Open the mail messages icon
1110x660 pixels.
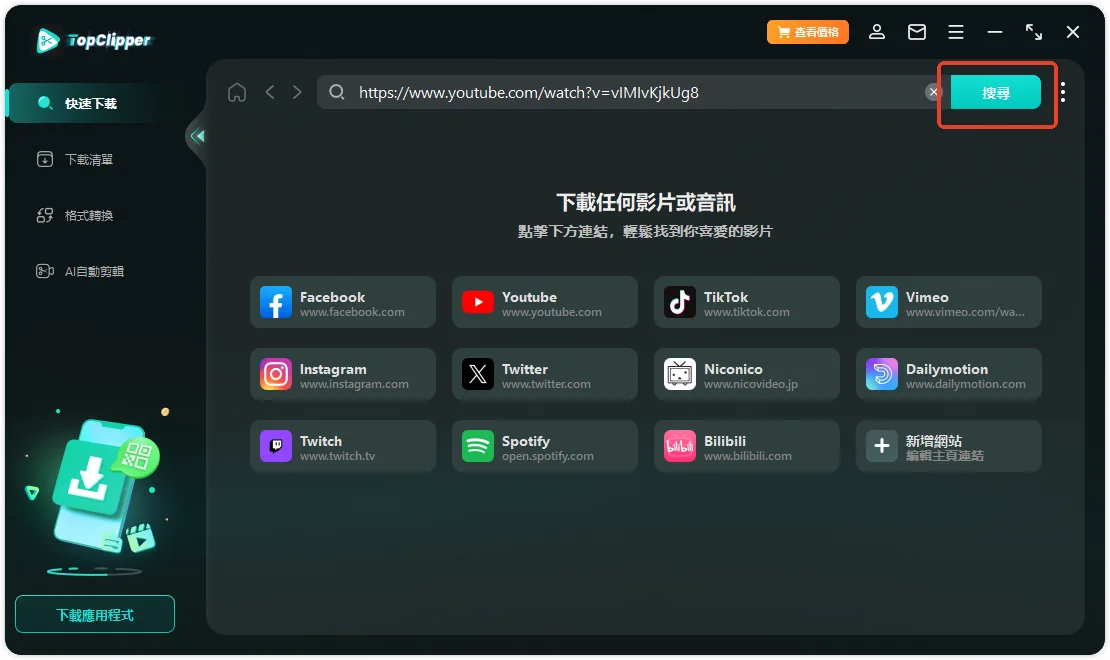coord(917,32)
